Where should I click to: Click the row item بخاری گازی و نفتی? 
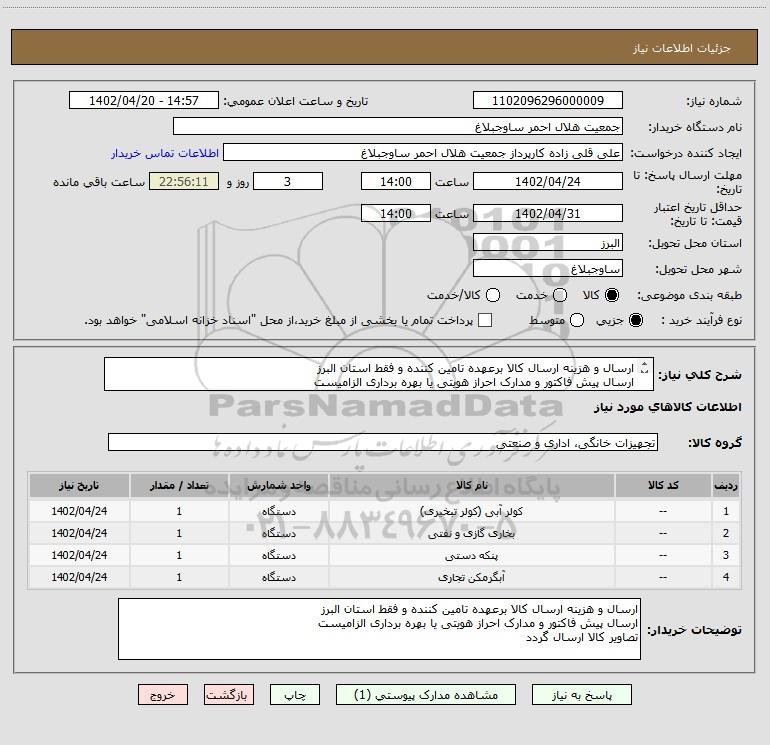471,533
